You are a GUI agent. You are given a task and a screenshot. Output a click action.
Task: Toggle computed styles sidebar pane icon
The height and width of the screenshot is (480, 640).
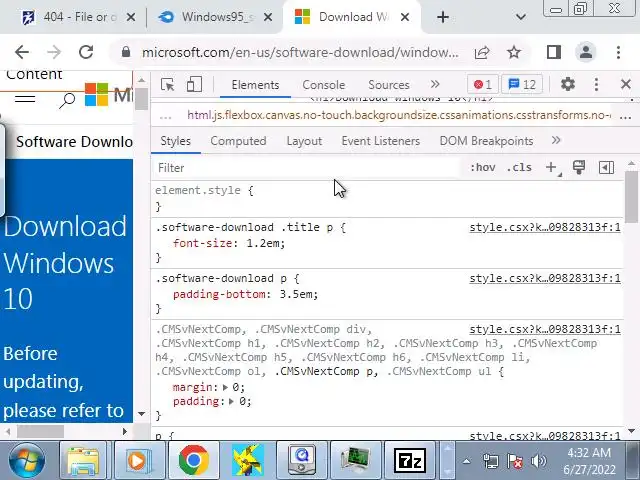pyautogui.click(x=606, y=167)
